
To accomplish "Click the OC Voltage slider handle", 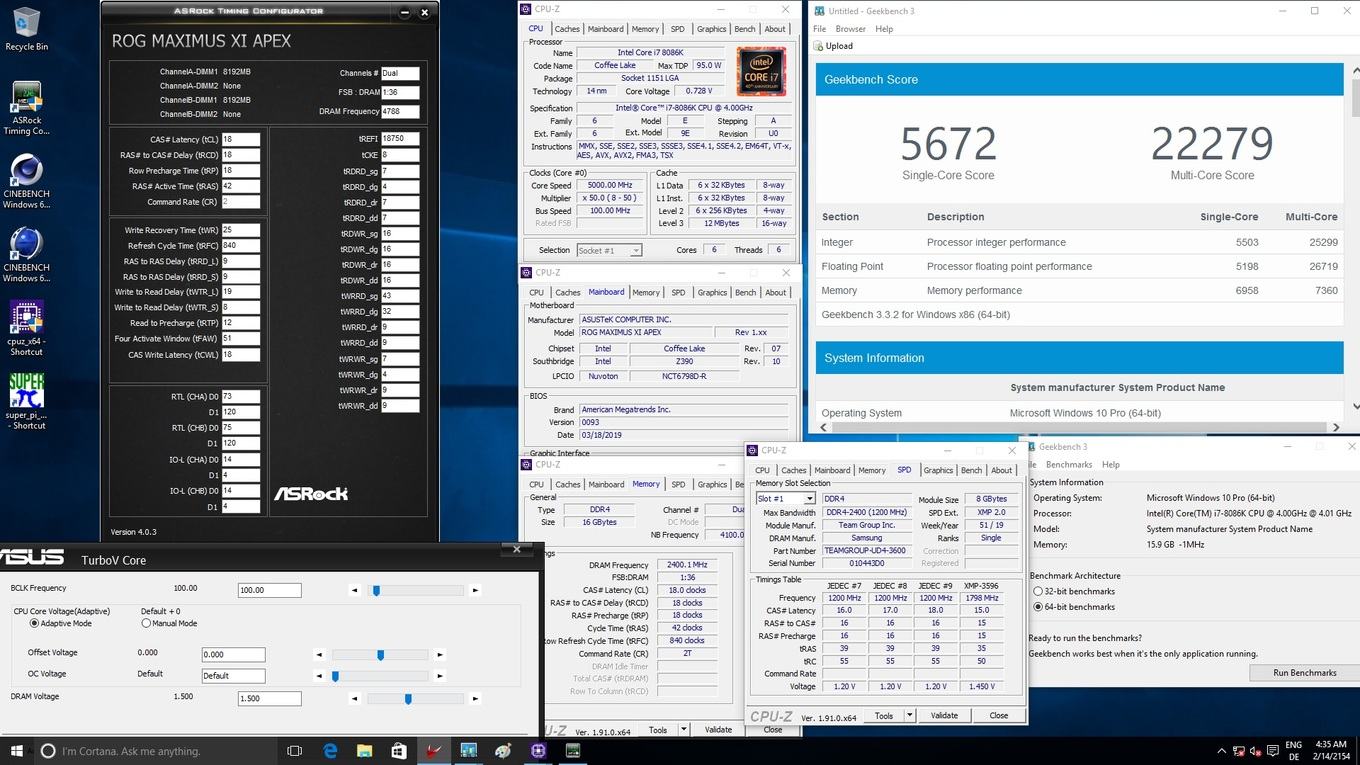I will 335,676.
